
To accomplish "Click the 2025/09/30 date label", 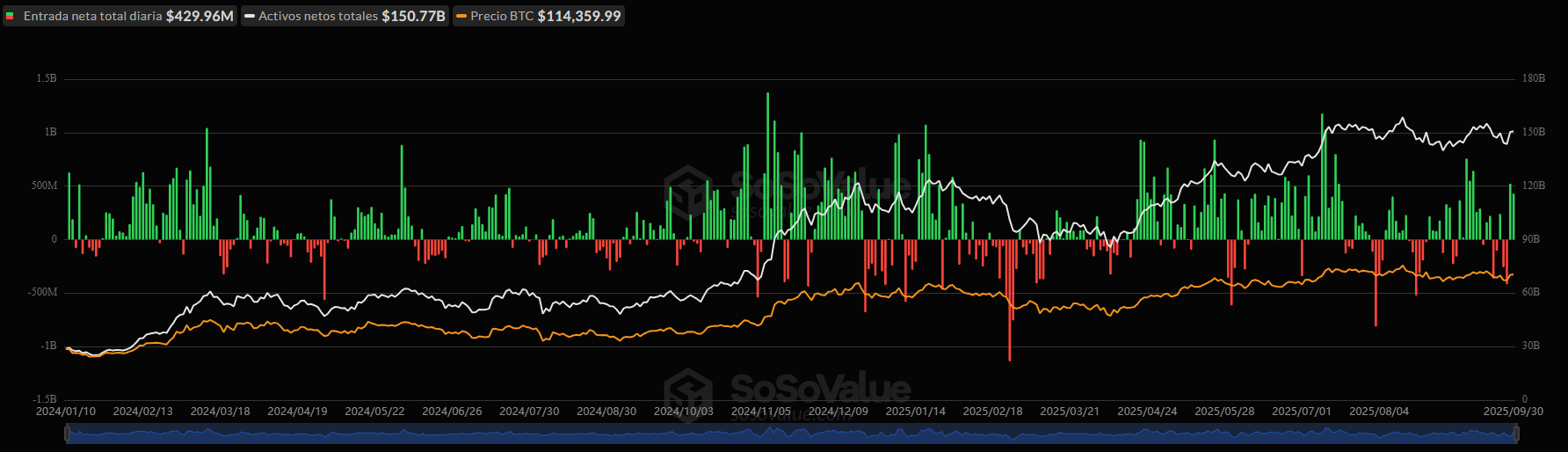I will pos(1513,412).
